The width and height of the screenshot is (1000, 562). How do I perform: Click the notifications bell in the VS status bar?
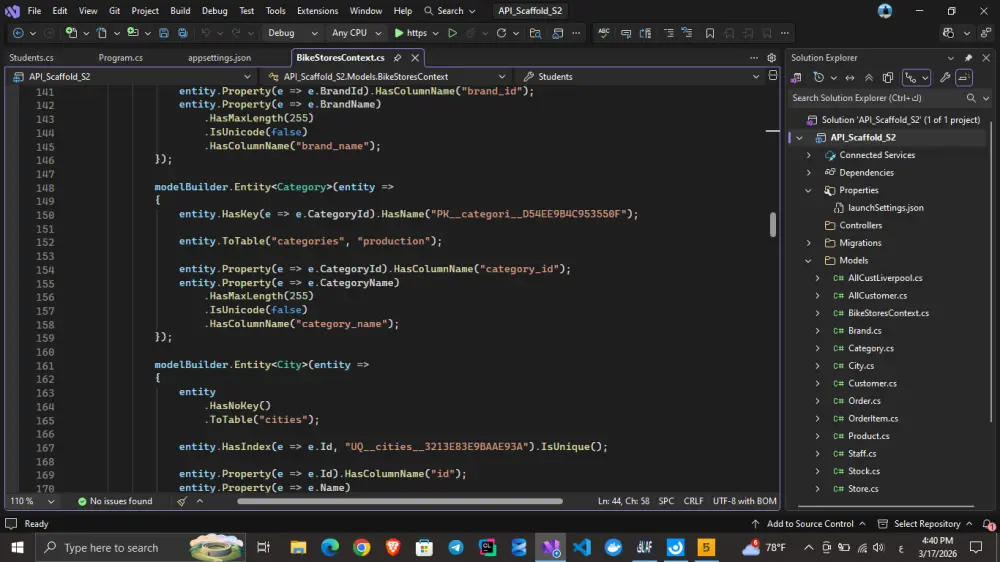click(x=988, y=524)
